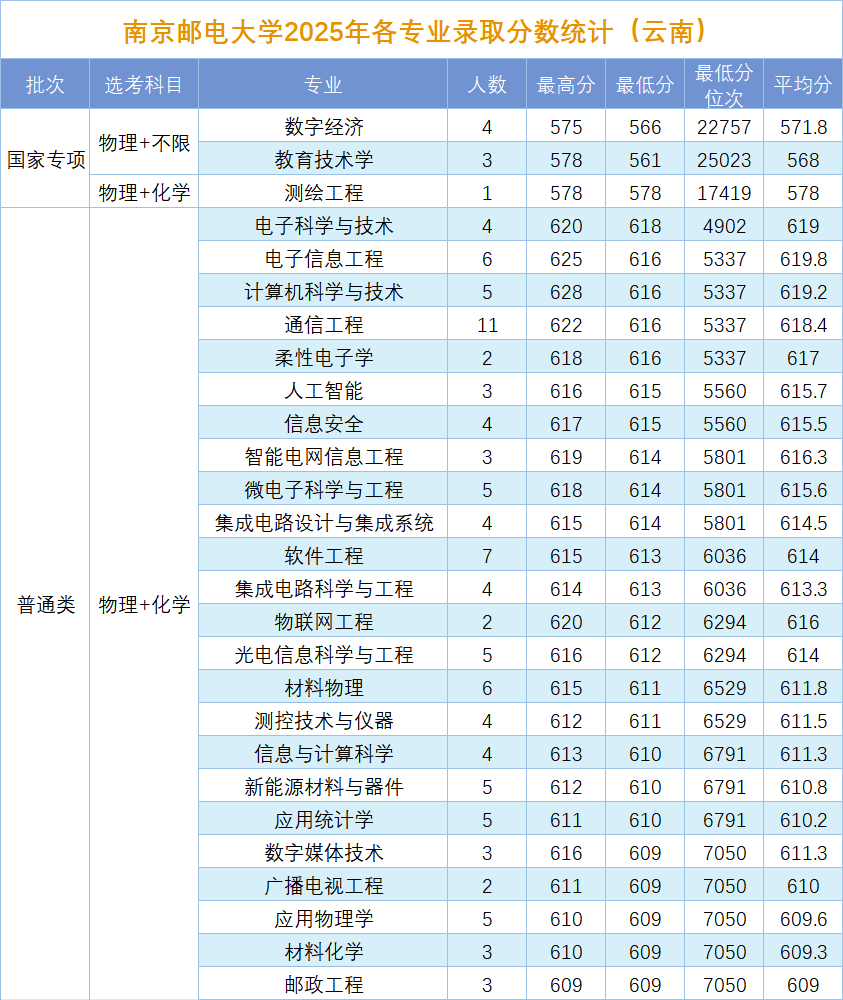Click the rank value 25023

point(724,160)
